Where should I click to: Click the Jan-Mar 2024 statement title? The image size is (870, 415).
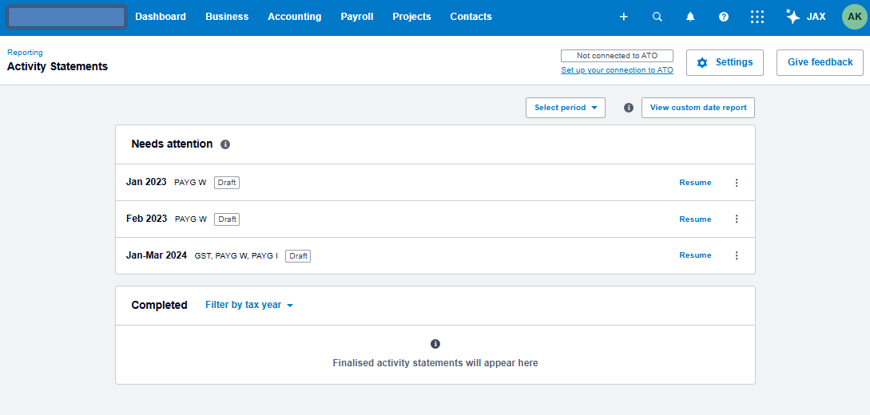(156, 255)
